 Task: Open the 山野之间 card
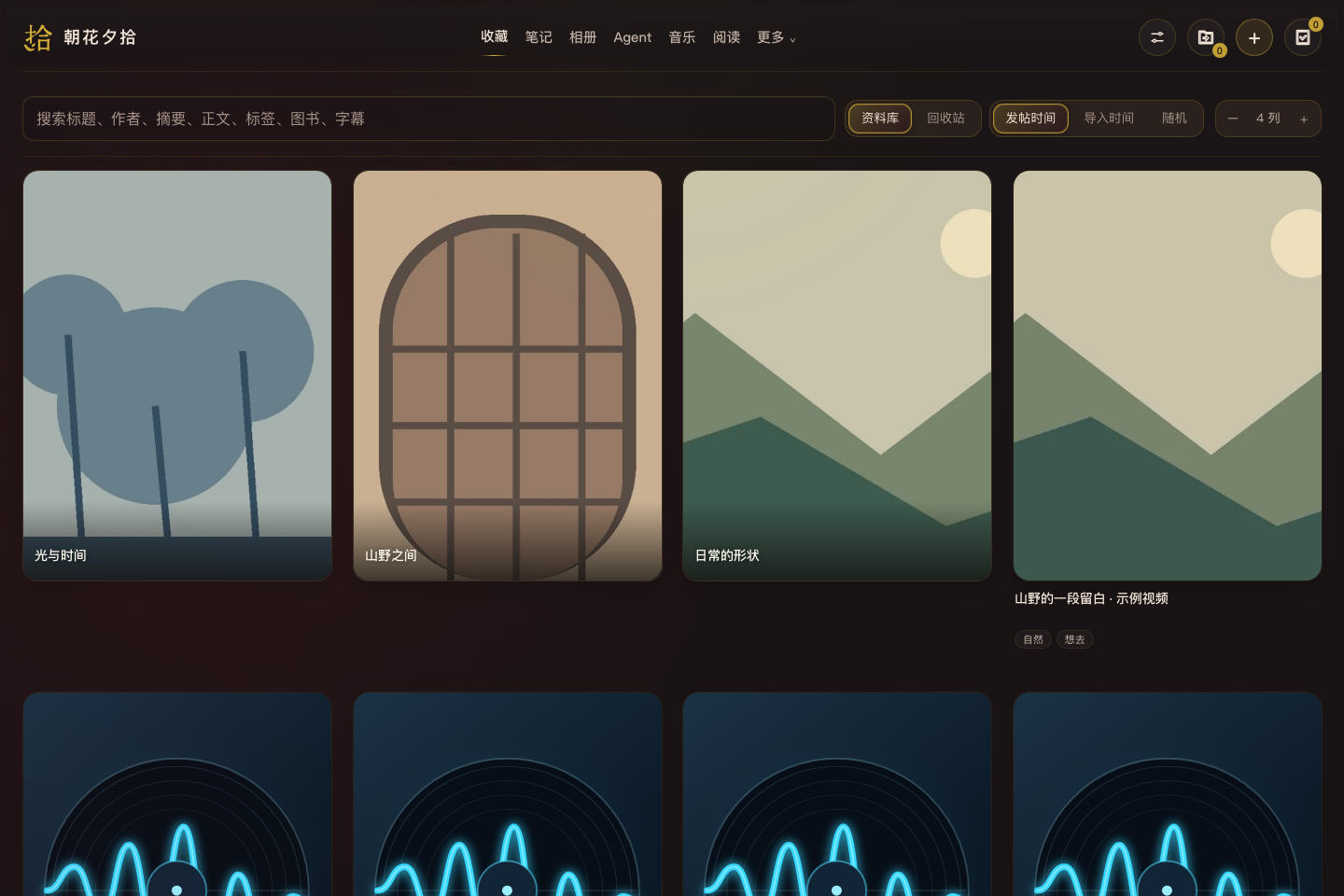tap(508, 375)
